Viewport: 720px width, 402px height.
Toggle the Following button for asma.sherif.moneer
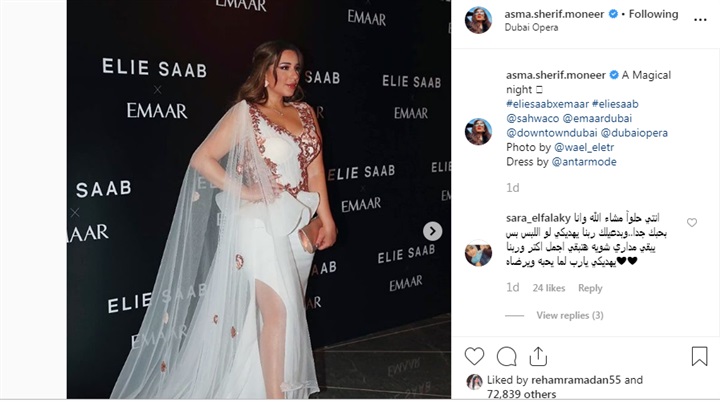click(653, 14)
